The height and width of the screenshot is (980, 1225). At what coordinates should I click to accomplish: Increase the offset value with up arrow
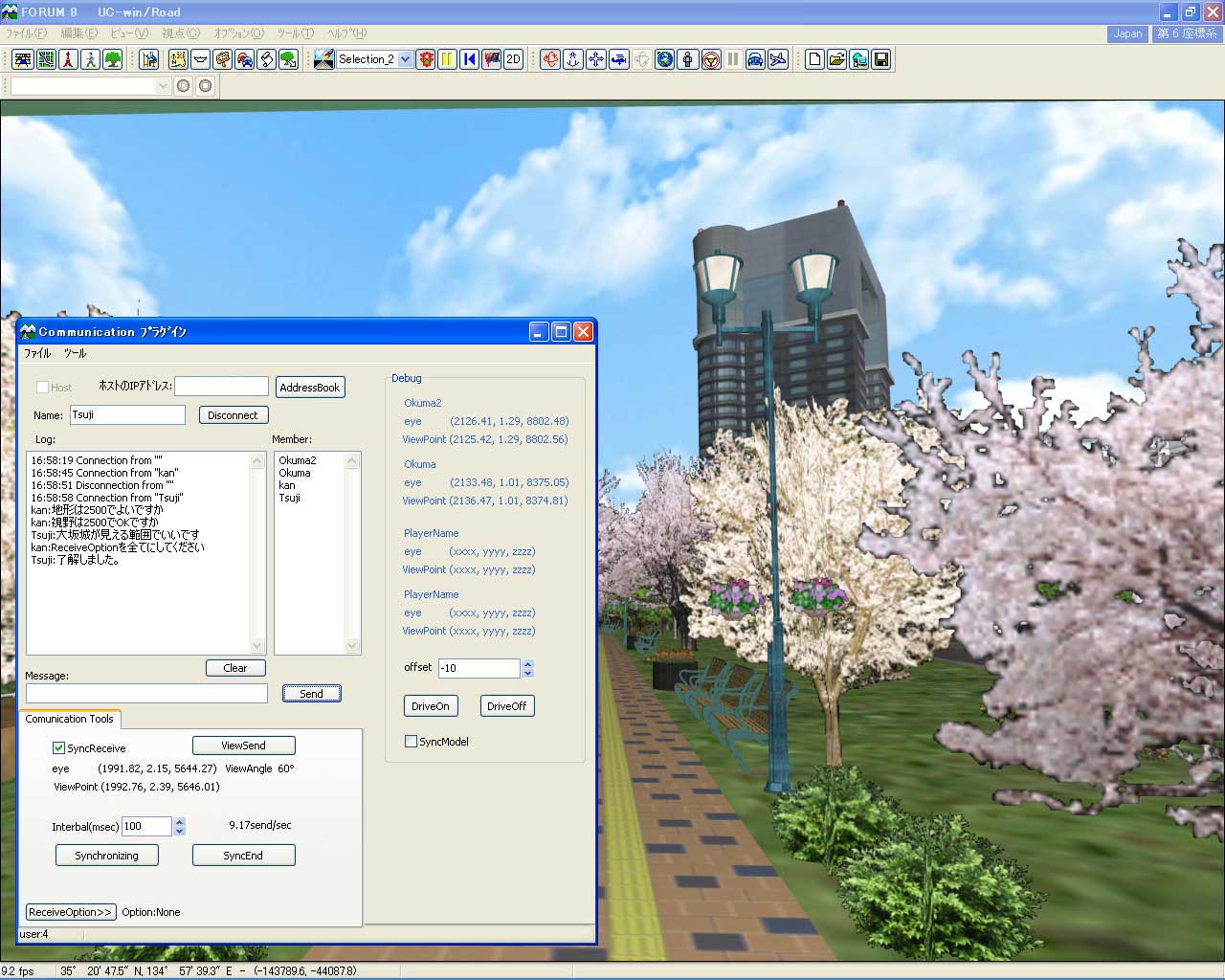click(x=527, y=663)
